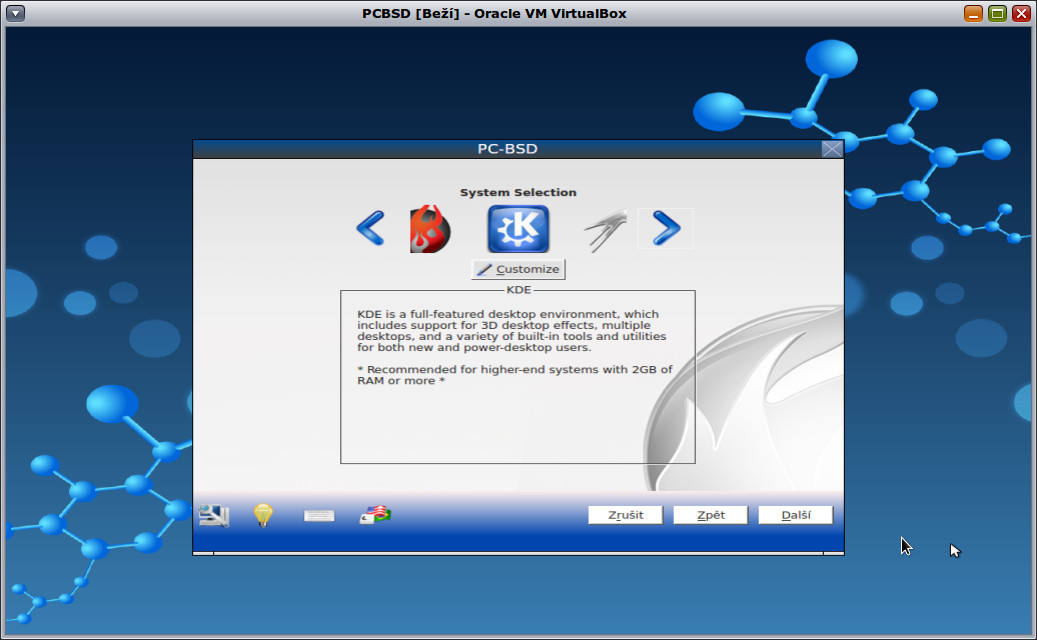Click the pencil icon on Customize

tap(485, 268)
